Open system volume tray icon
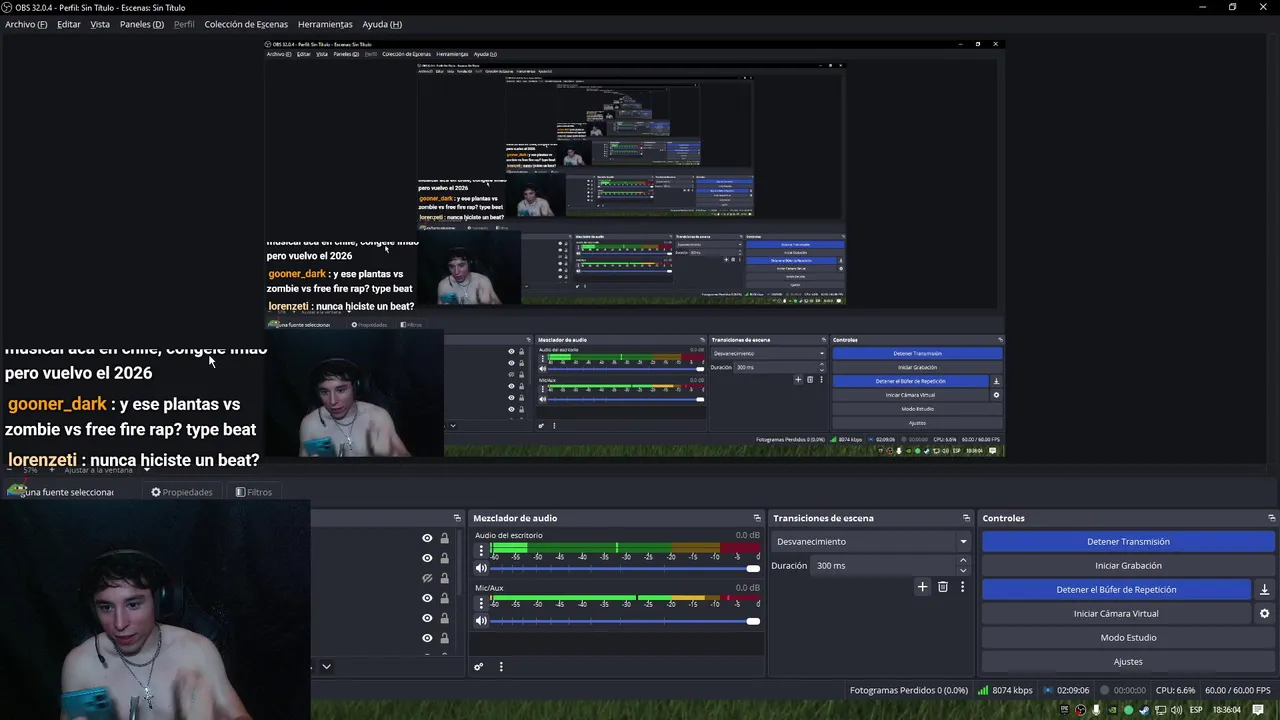Screen dimensions: 1280x720 coord(1176,710)
